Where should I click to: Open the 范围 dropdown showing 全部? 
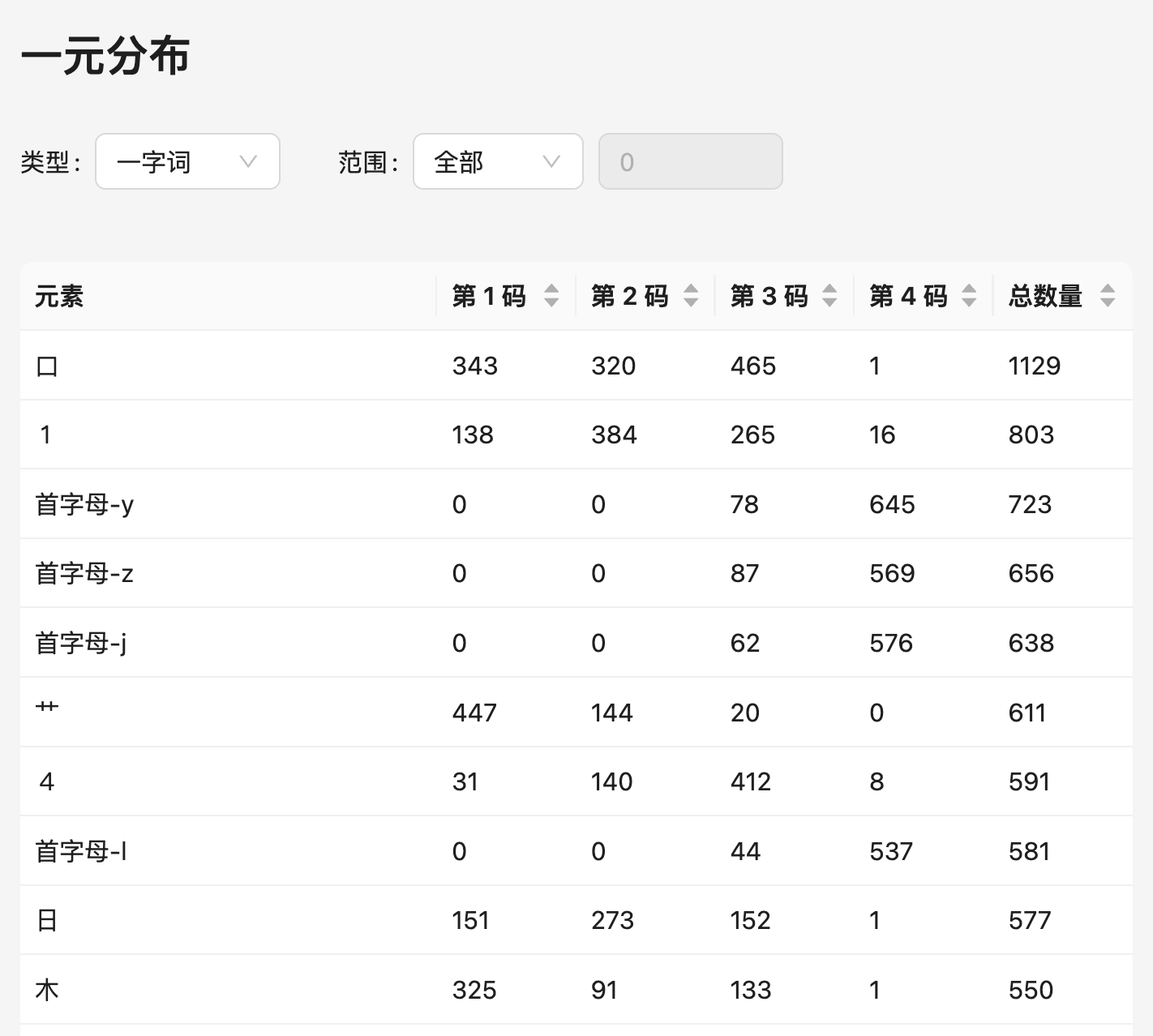497,162
